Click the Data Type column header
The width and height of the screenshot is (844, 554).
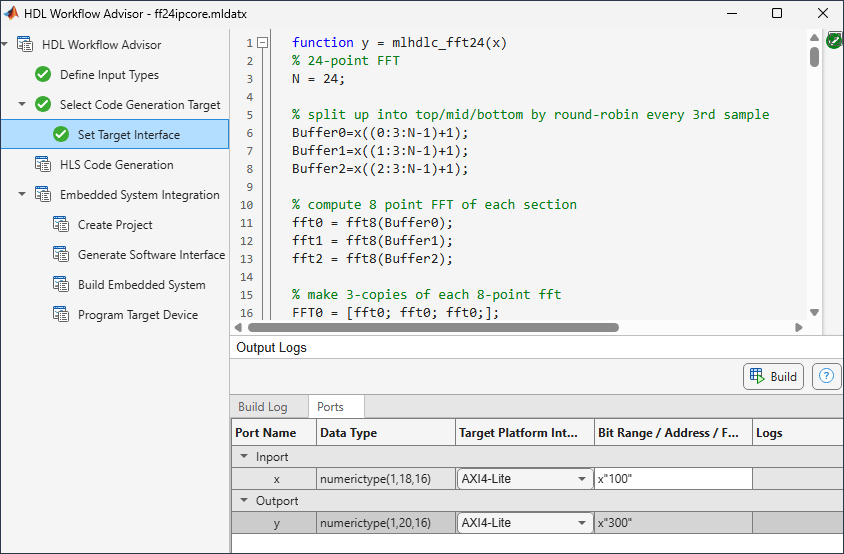[386, 433]
